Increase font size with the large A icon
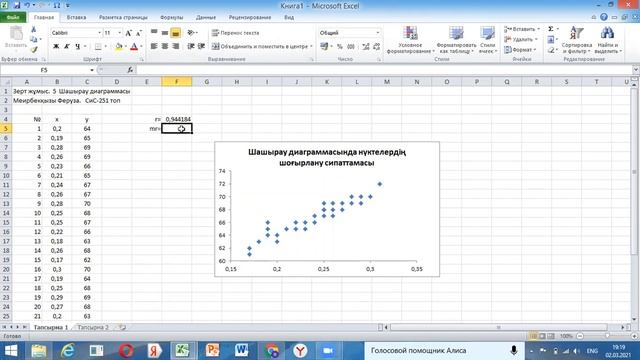 pos(129,33)
